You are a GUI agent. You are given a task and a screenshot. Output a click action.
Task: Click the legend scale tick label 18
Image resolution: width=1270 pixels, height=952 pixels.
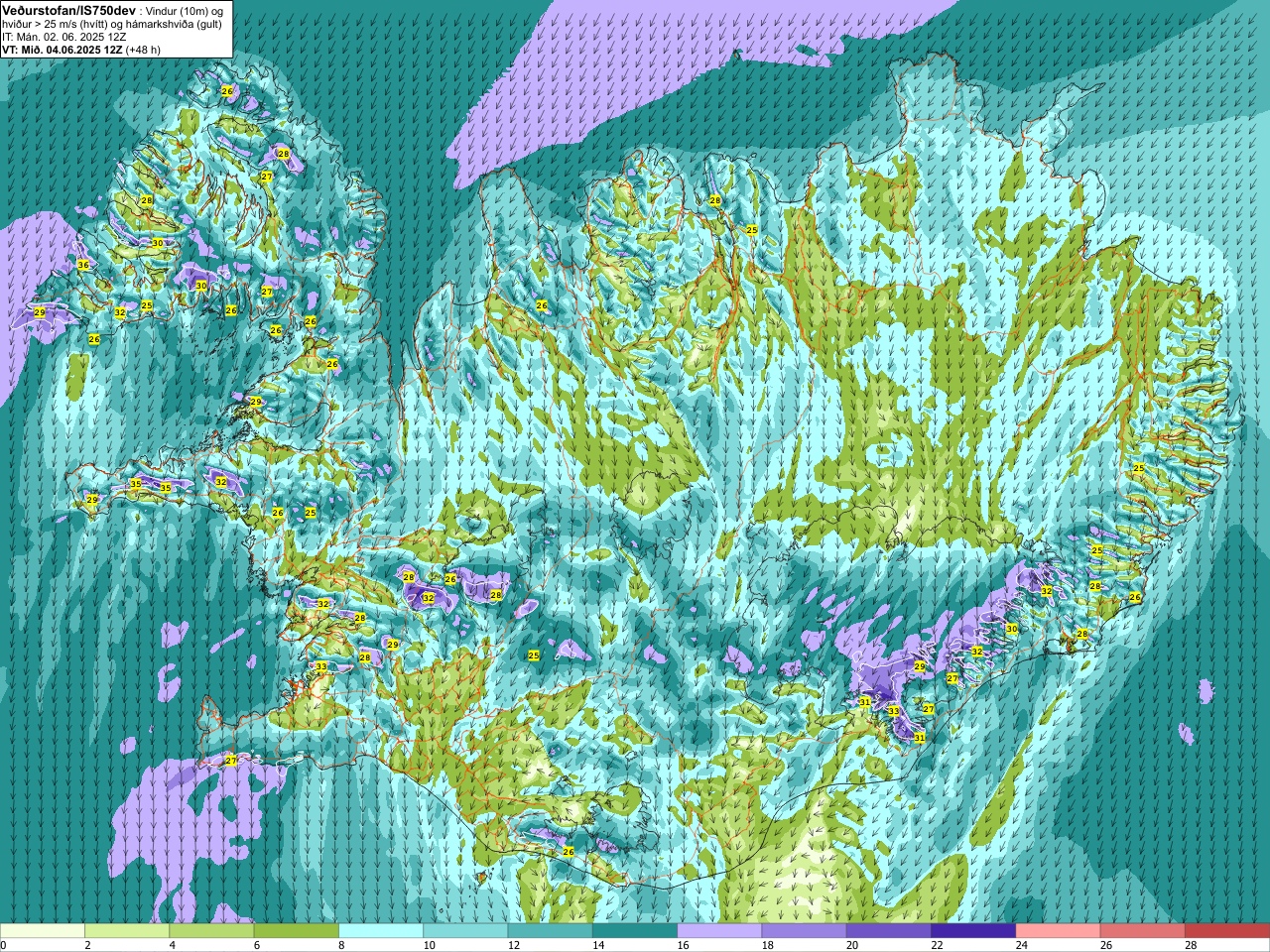767,945
